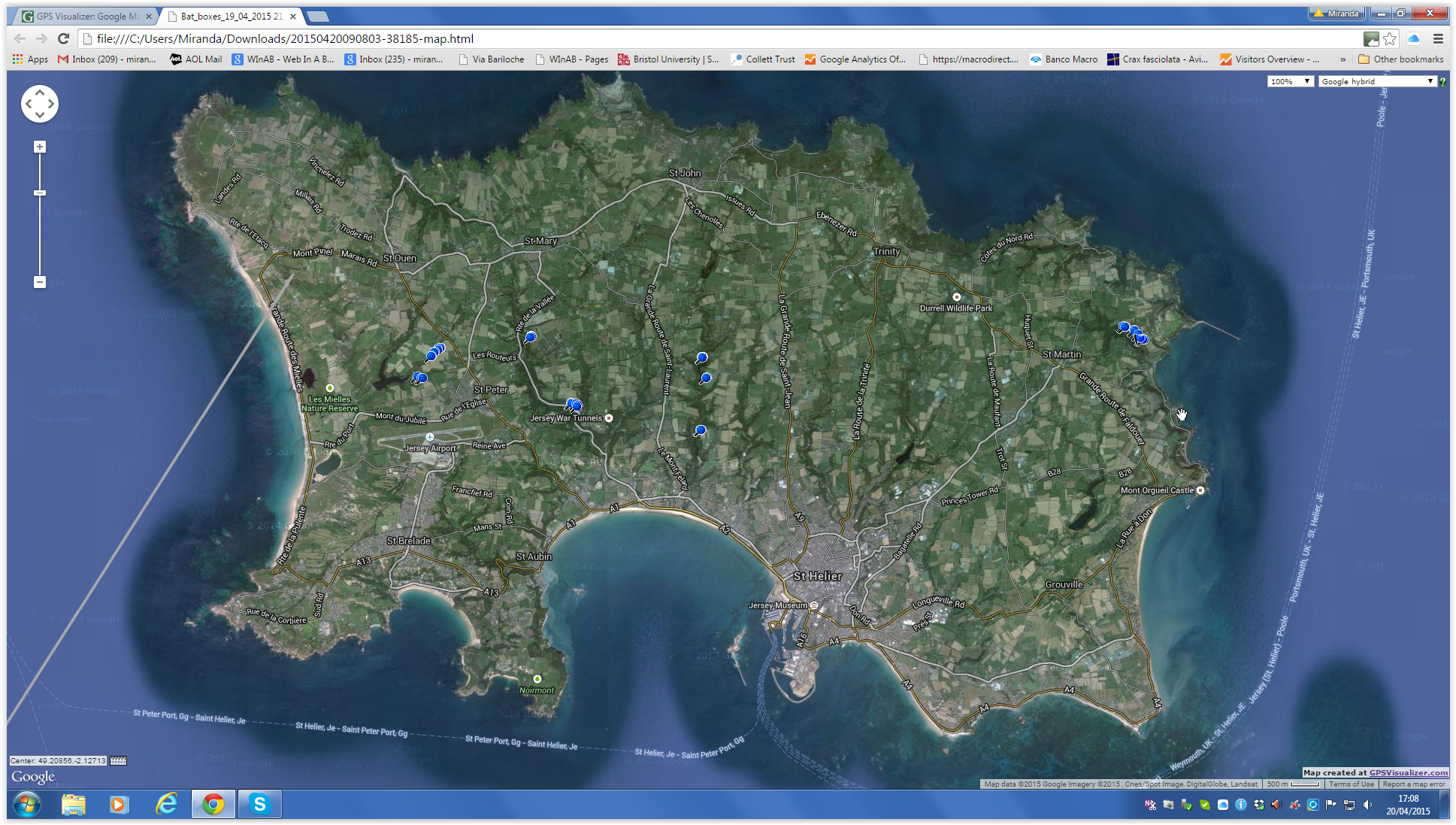Go back in browser history
The width and height of the screenshot is (1456, 825).
point(20,38)
